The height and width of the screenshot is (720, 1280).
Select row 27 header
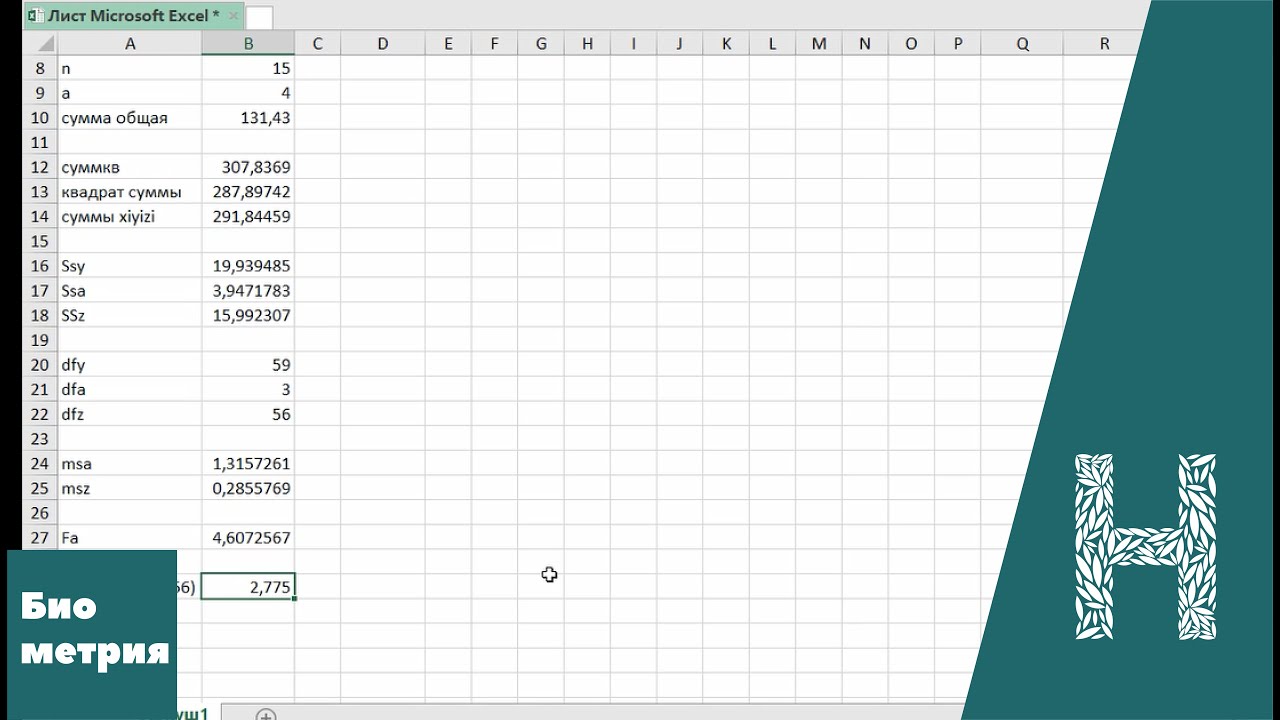[40, 538]
